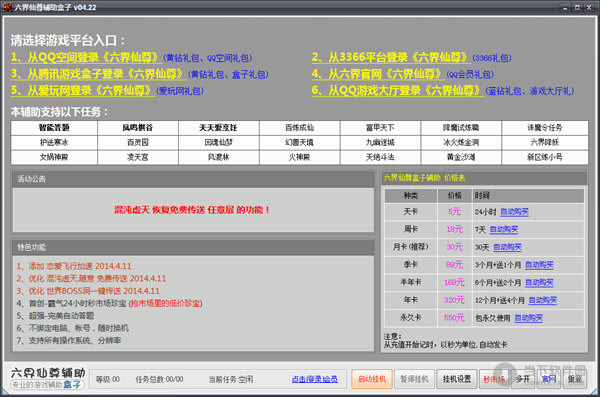Viewport: 600px width, 397px height.
Task: Click 自动购买 link for 月卡(推荐)
Action: (507, 247)
